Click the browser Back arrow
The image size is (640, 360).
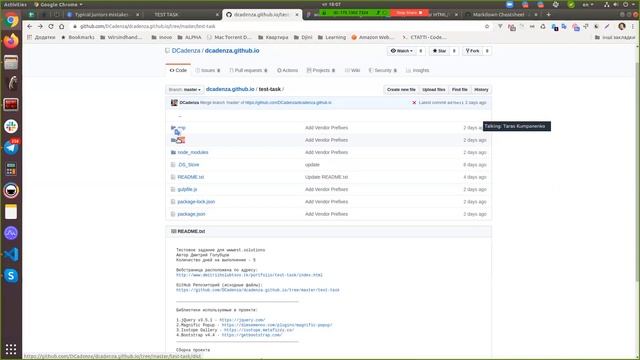tap(29, 26)
